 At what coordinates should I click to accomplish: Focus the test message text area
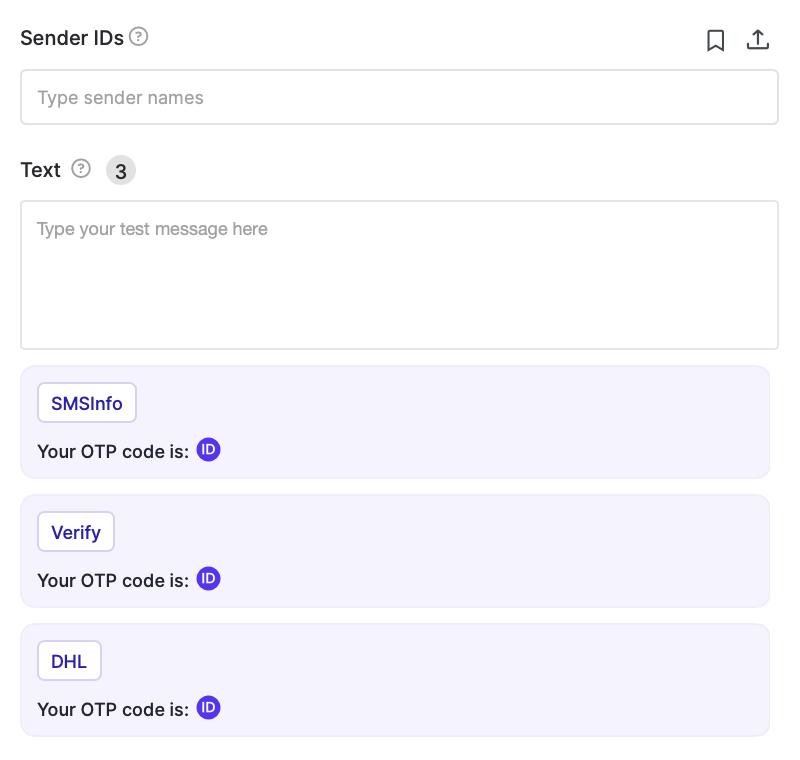tap(399, 275)
